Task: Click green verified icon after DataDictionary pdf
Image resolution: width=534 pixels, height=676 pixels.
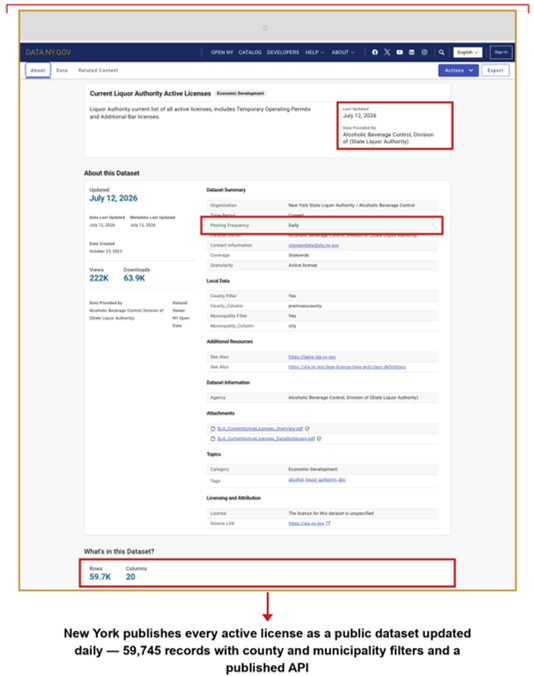Action: click(x=319, y=438)
